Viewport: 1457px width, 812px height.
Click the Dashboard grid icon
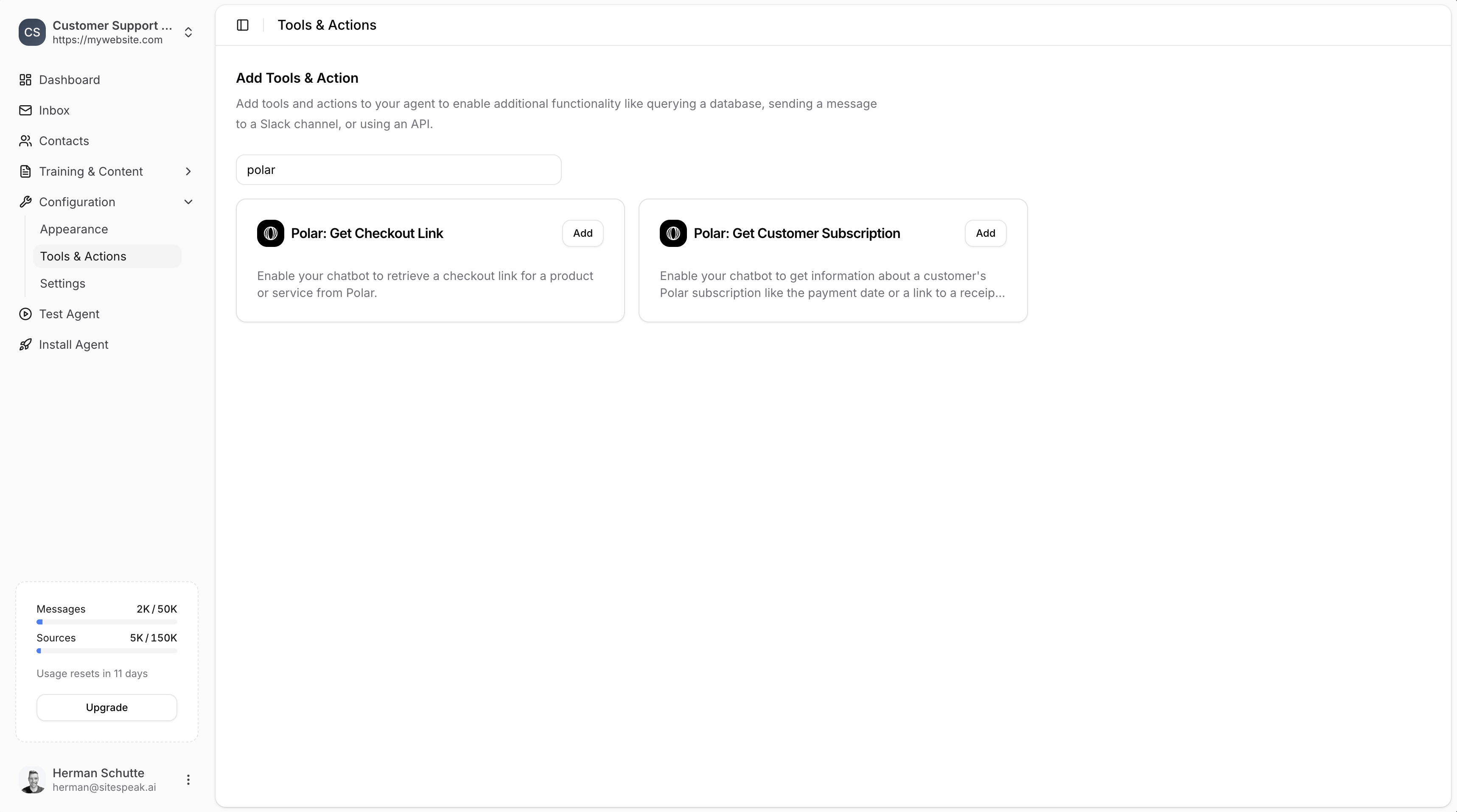[x=25, y=80]
